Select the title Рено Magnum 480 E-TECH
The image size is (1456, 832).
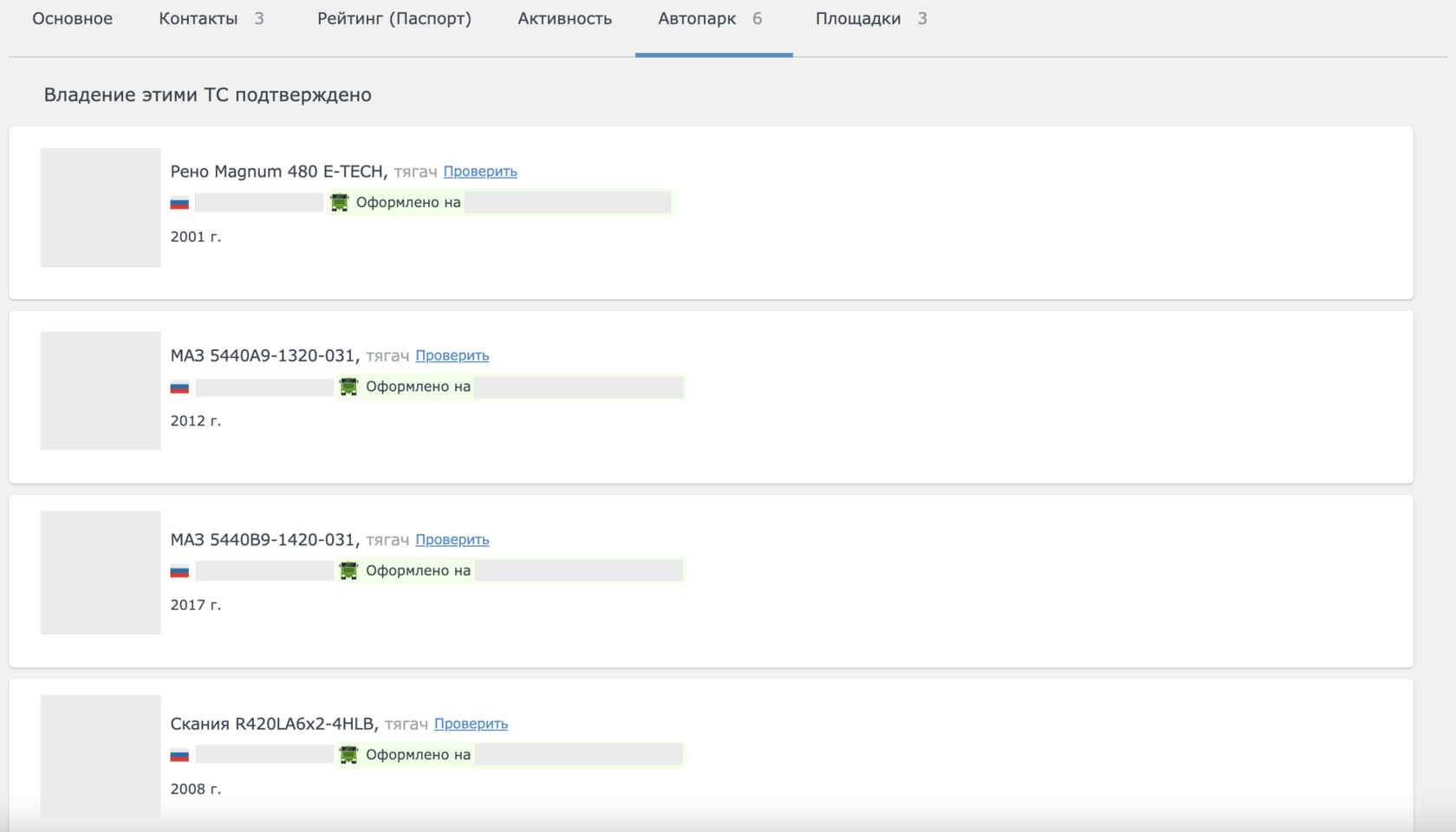point(279,172)
